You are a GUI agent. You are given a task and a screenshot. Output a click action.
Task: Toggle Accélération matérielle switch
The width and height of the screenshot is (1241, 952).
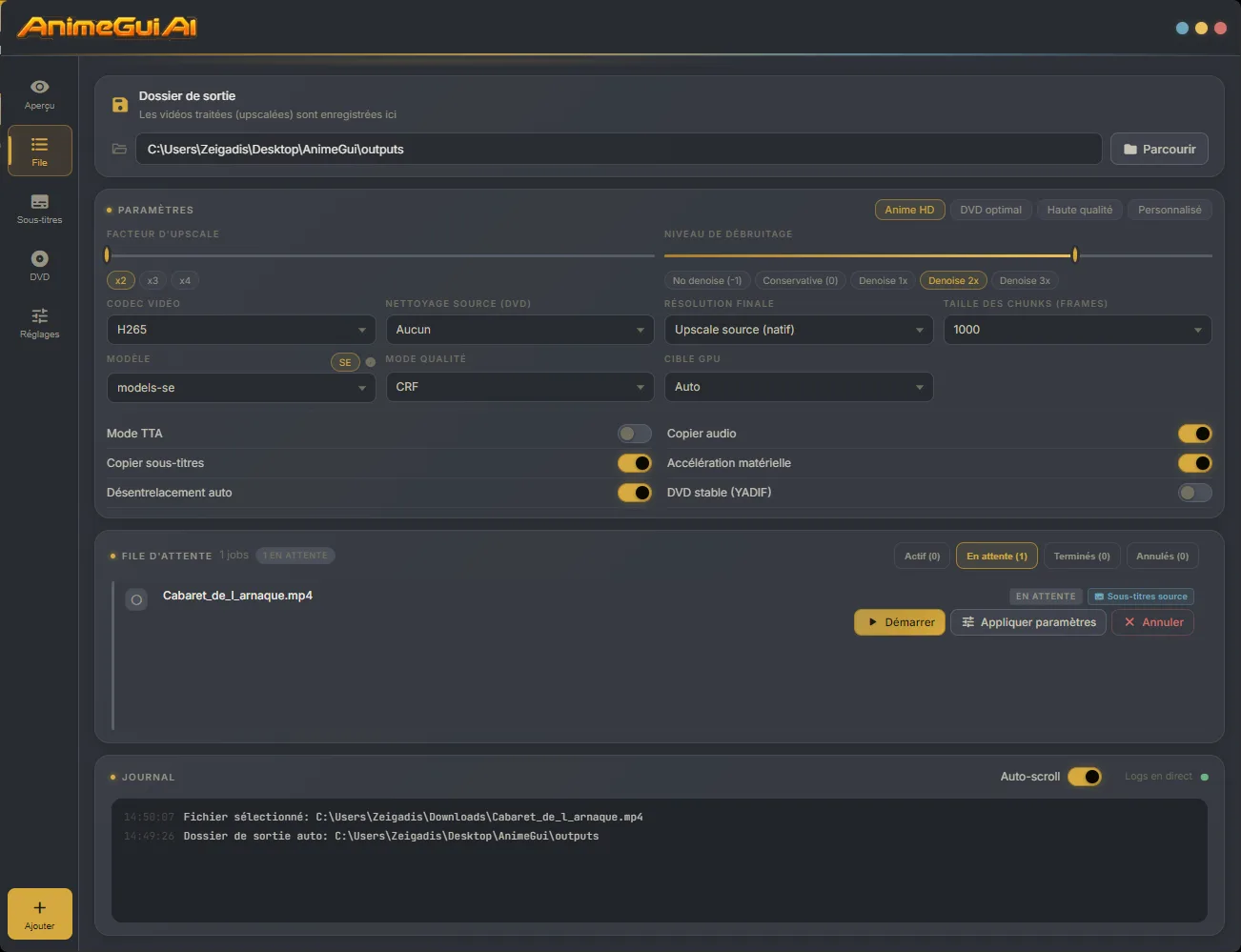(1194, 463)
